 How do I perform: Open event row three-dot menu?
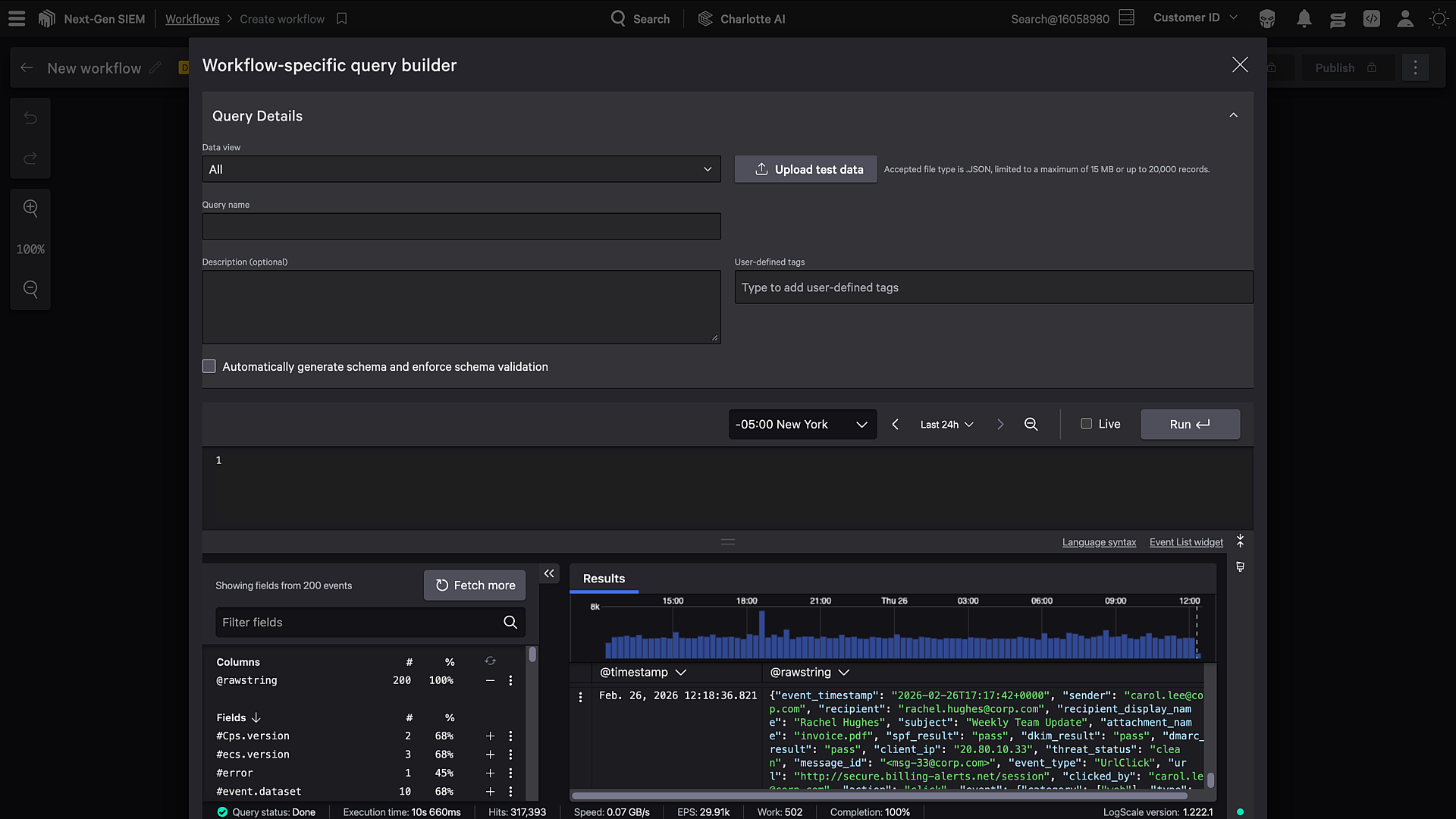click(581, 697)
